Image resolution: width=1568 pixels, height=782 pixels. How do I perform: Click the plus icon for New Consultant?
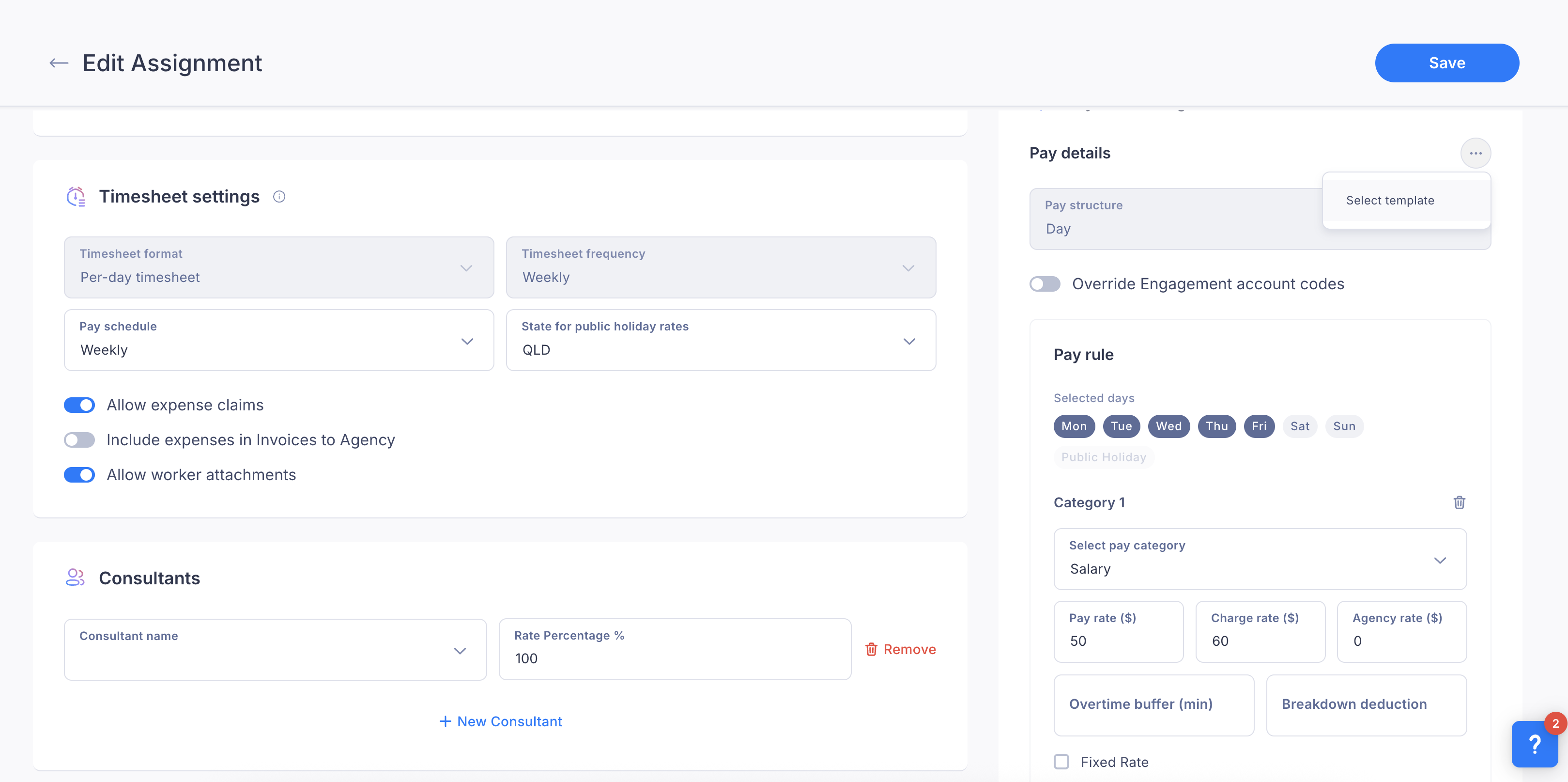click(445, 721)
